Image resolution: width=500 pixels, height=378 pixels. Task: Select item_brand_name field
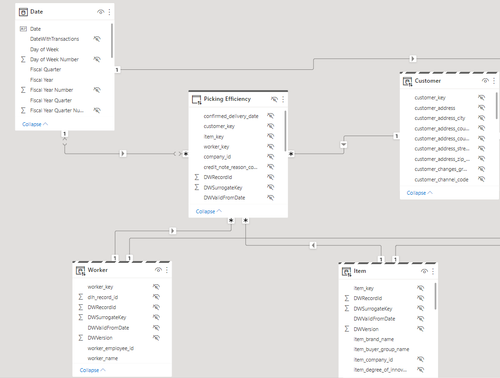tap(374, 339)
